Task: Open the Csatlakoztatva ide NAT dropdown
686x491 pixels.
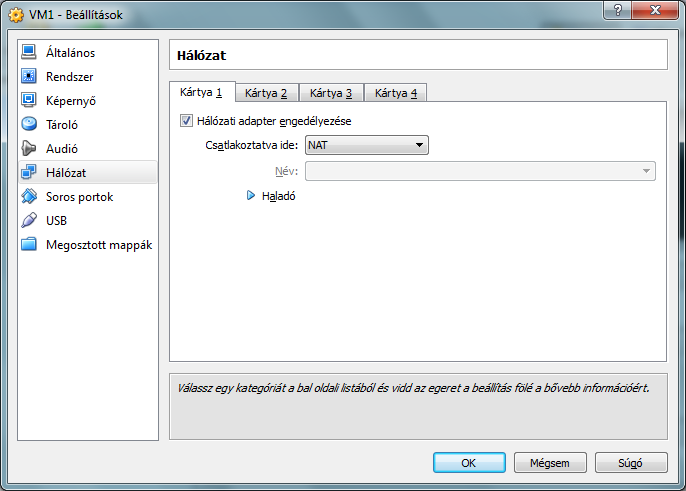Action: 366,145
